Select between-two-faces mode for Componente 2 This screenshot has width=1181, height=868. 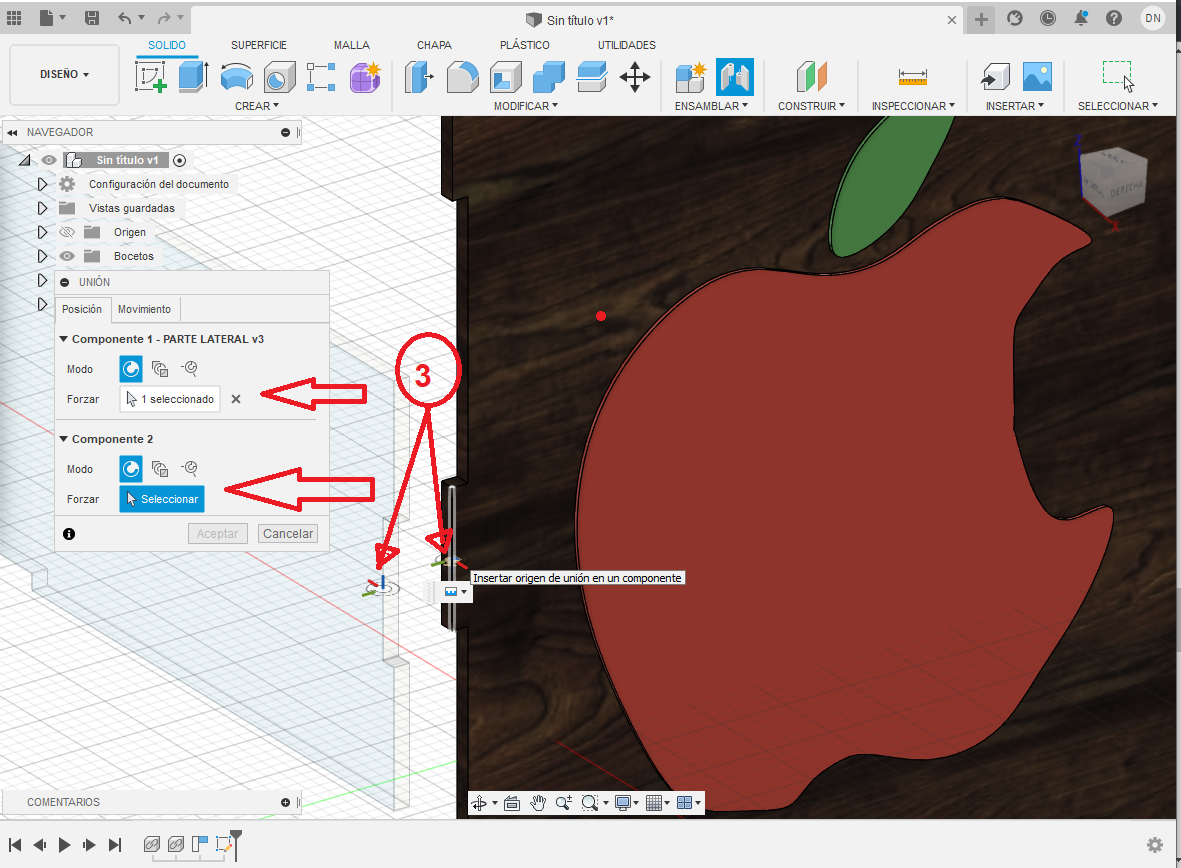point(160,469)
